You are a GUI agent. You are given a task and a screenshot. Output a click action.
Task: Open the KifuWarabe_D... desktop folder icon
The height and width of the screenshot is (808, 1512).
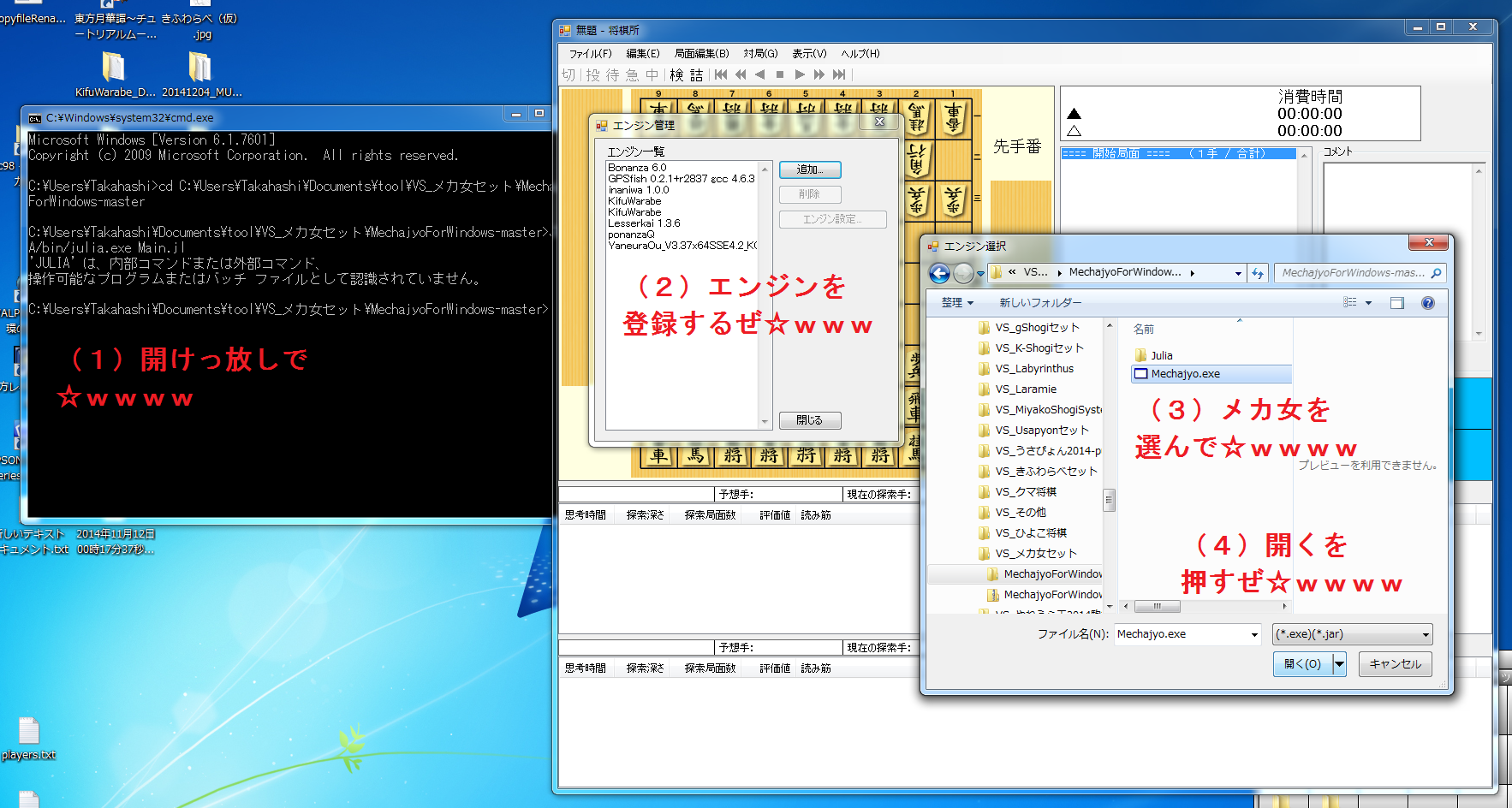tap(115, 74)
